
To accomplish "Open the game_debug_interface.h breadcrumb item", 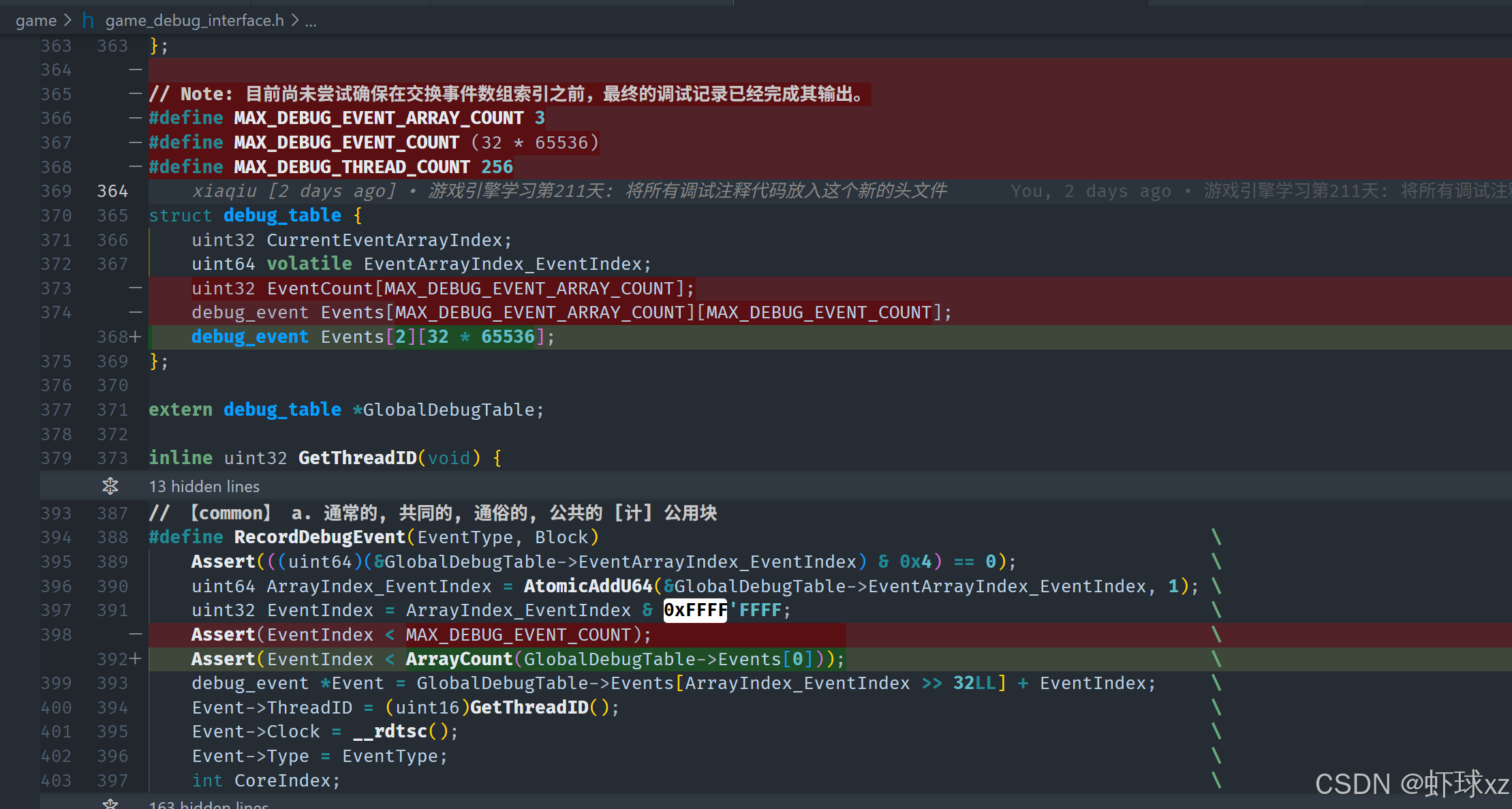I will tap(194, 20).
